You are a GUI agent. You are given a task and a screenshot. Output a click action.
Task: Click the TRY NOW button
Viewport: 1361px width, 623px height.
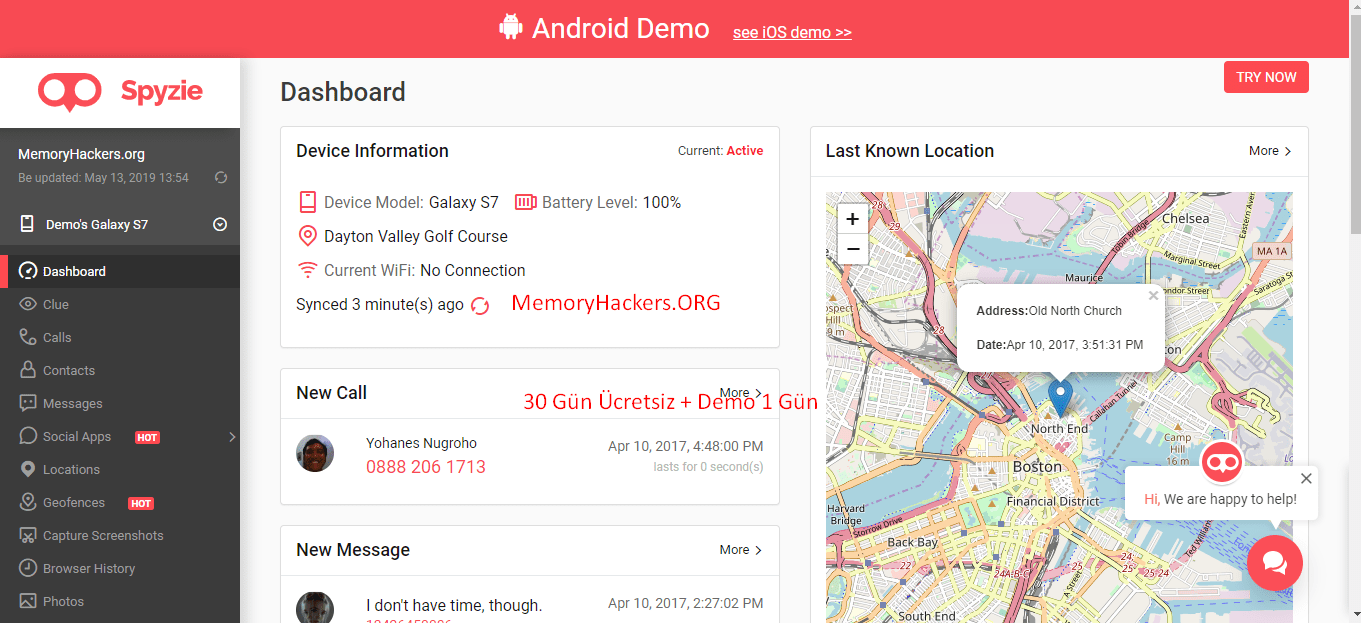click(1266, 77)
